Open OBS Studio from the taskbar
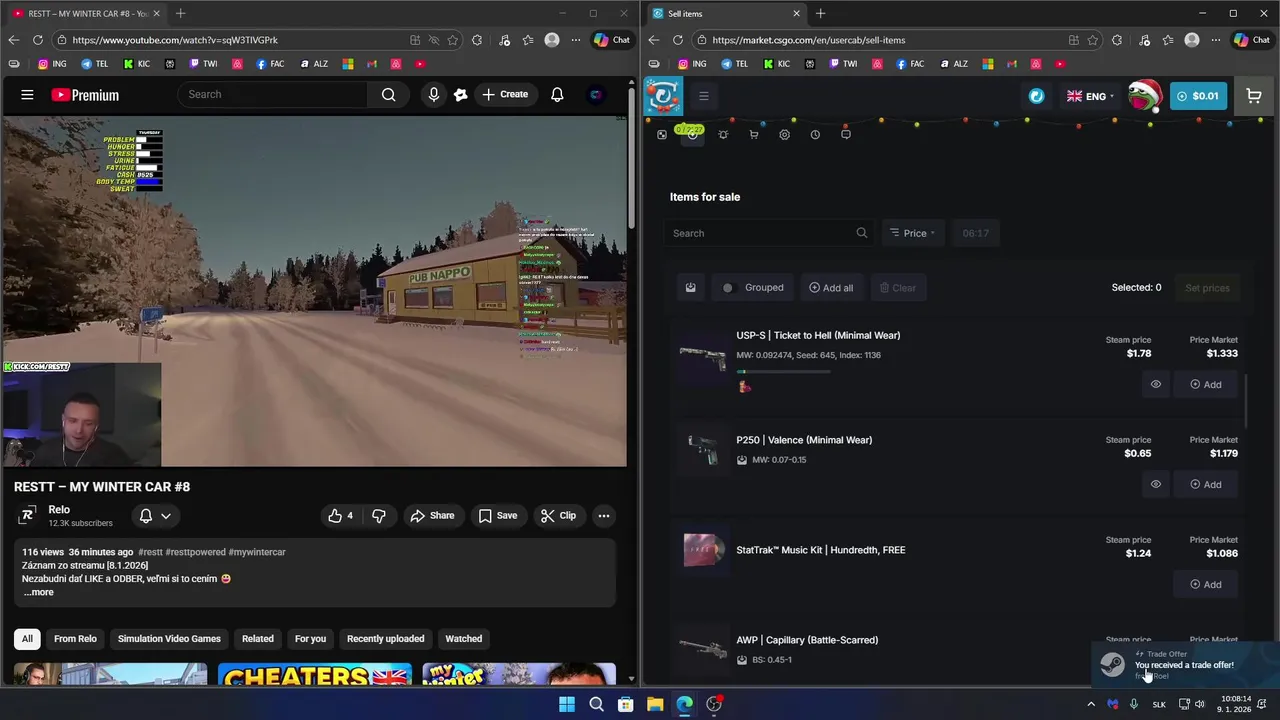 714,704
